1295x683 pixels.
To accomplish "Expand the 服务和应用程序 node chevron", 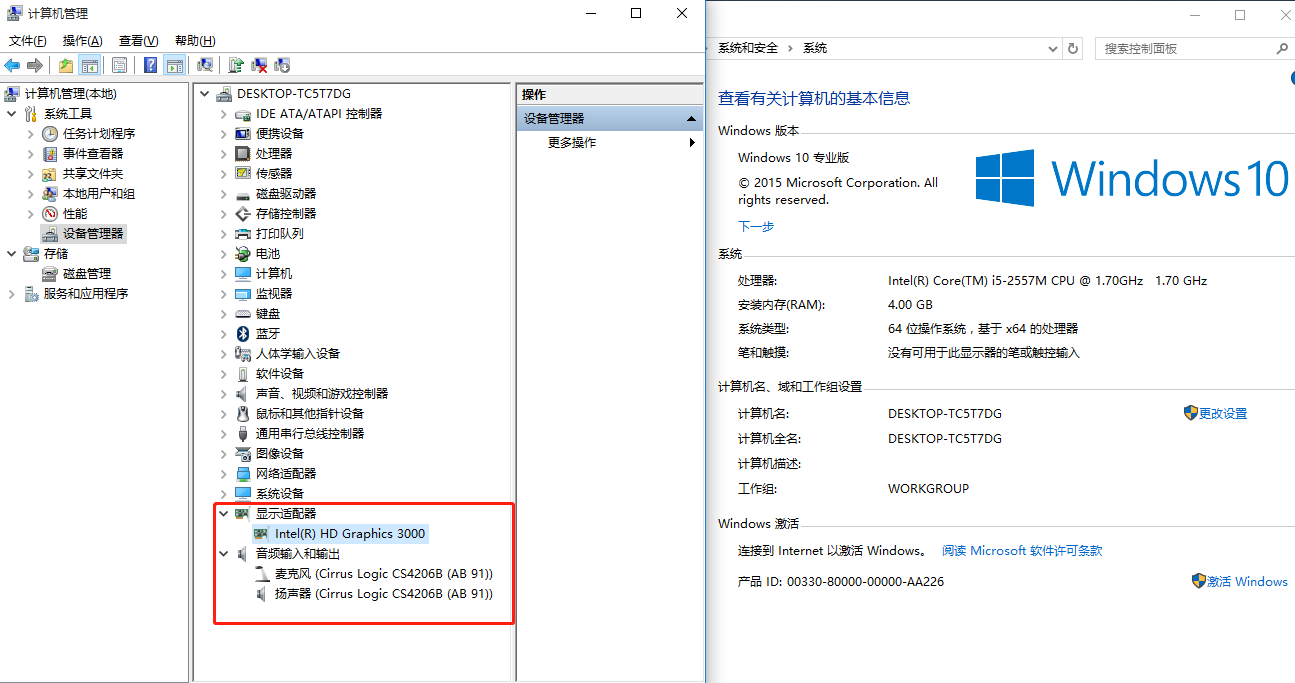I will click(11, 293).
